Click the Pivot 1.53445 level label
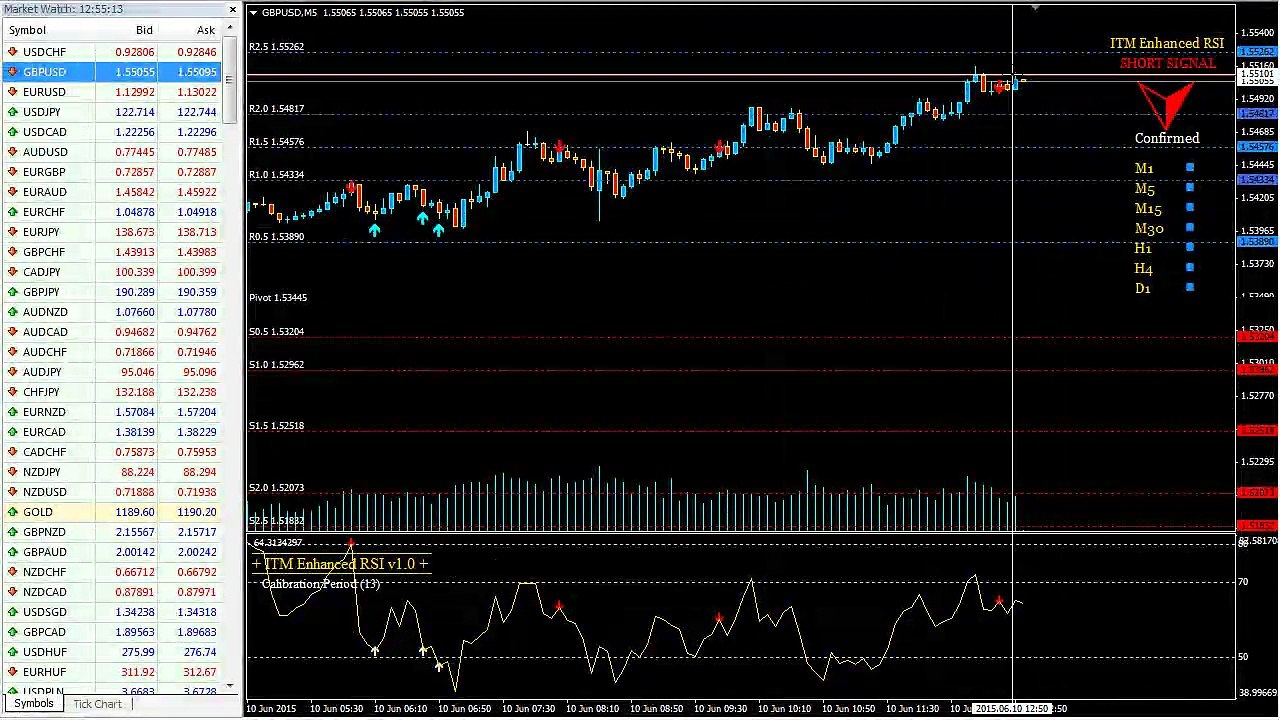This screenshot has height=720, width=1280. point(278,298)
